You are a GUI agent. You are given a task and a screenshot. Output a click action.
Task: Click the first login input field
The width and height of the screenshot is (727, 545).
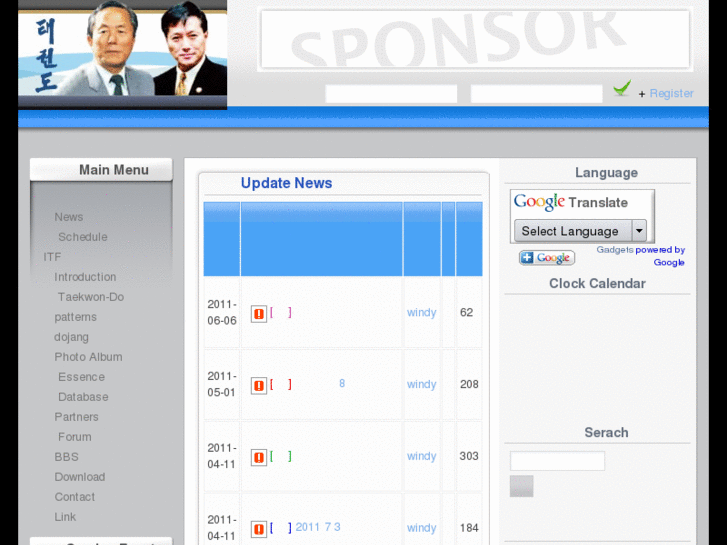pos(391,94)
